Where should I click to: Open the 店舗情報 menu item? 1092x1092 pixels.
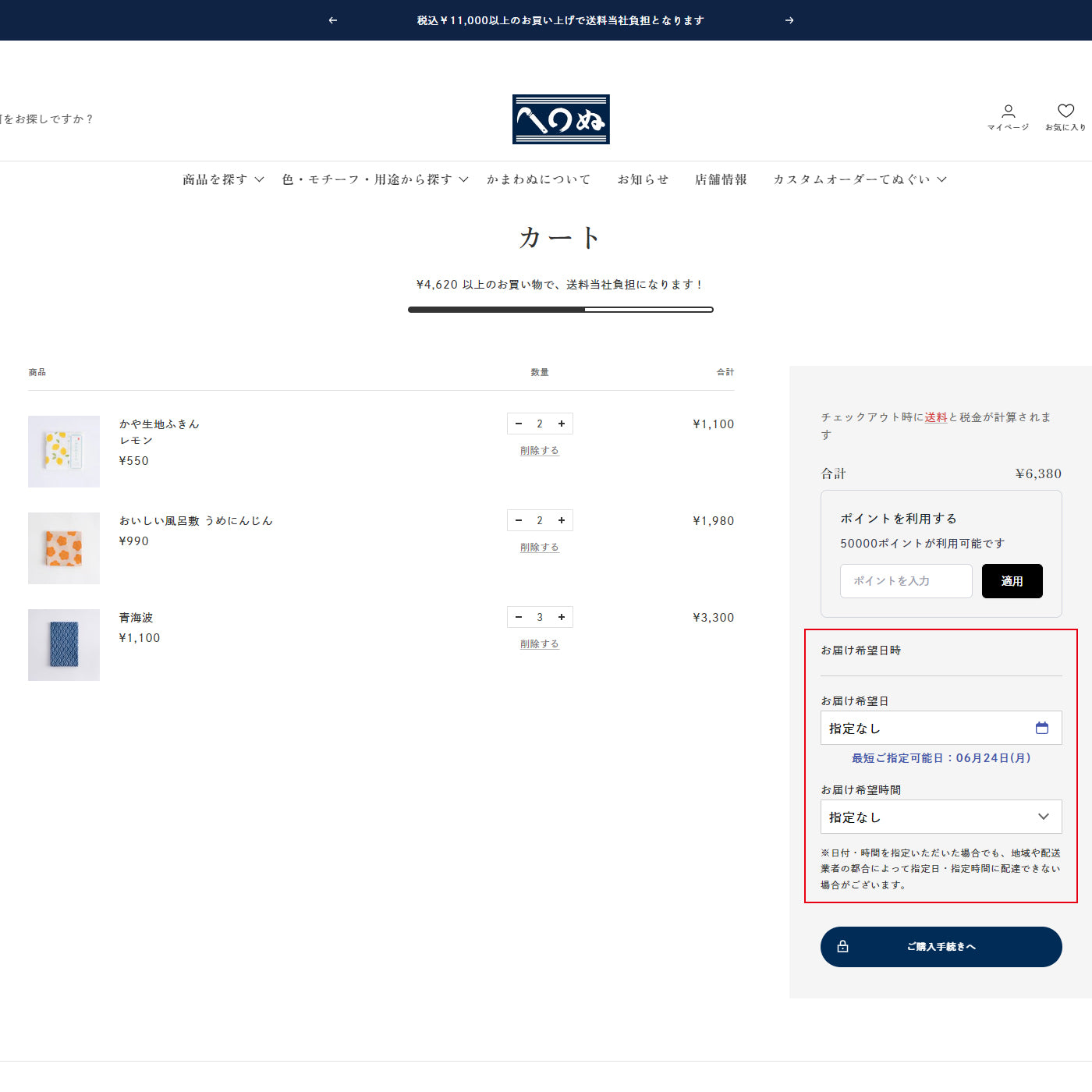pyautogui.click(x=721, y=179)
